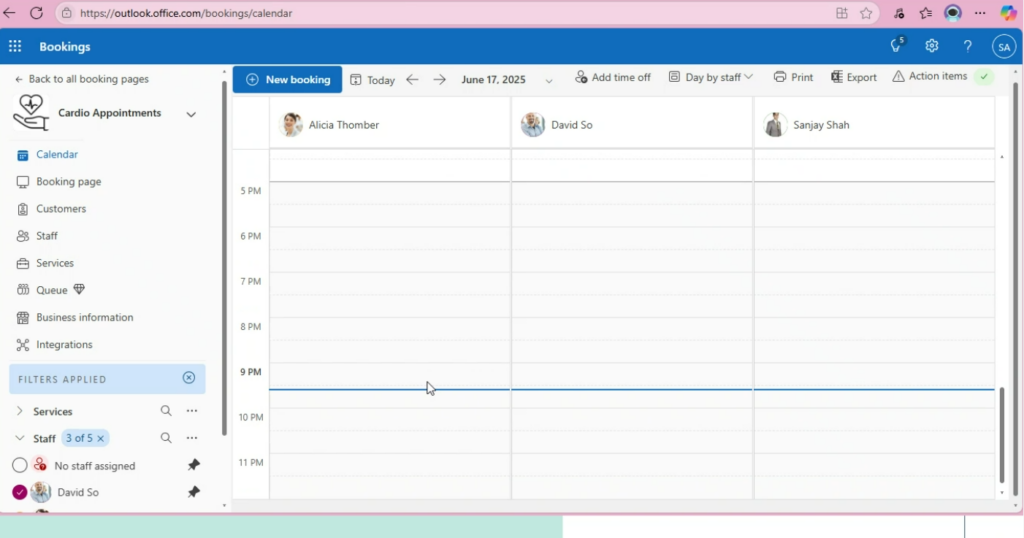
Task: Collapse the Staff filter section
Action: coord(20,438)
